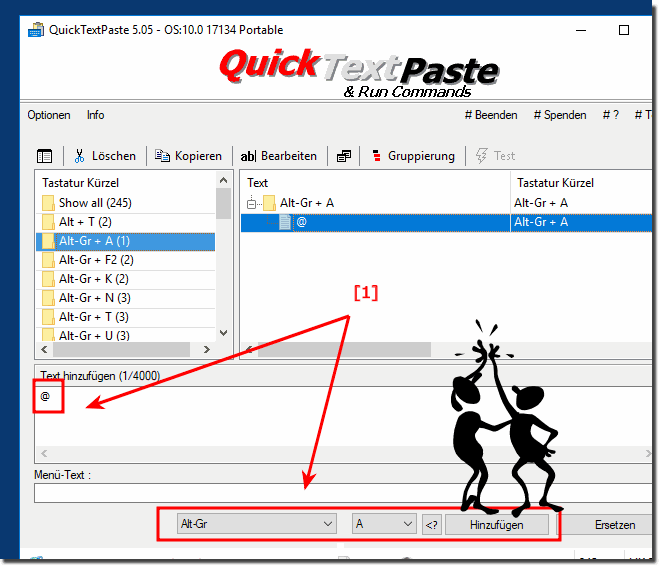Select Alt-Gr + K (2) folder
659x566 pixels.
tap(126, 279)
